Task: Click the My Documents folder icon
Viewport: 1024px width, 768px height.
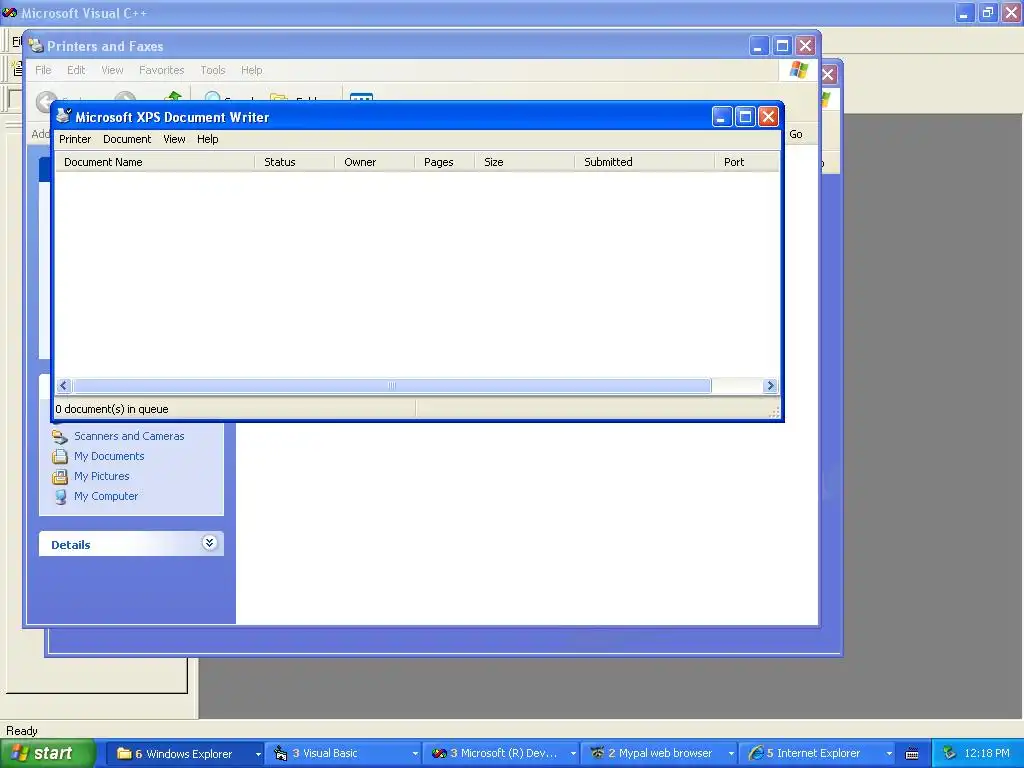Action: tap(60, 456)
